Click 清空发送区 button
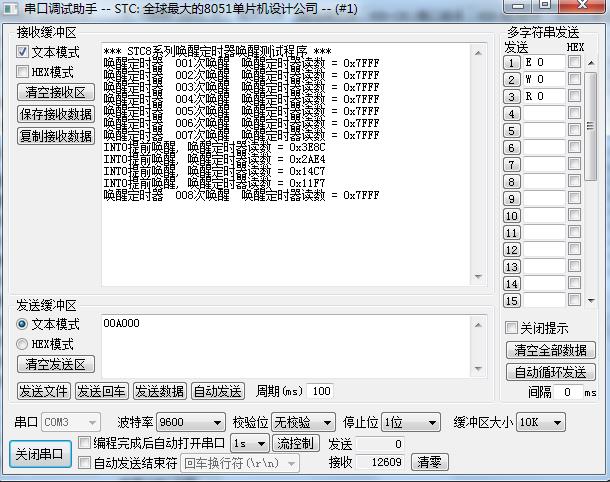Image resolution: width=610 pixels, height=482 pixels. coord(56,364)
